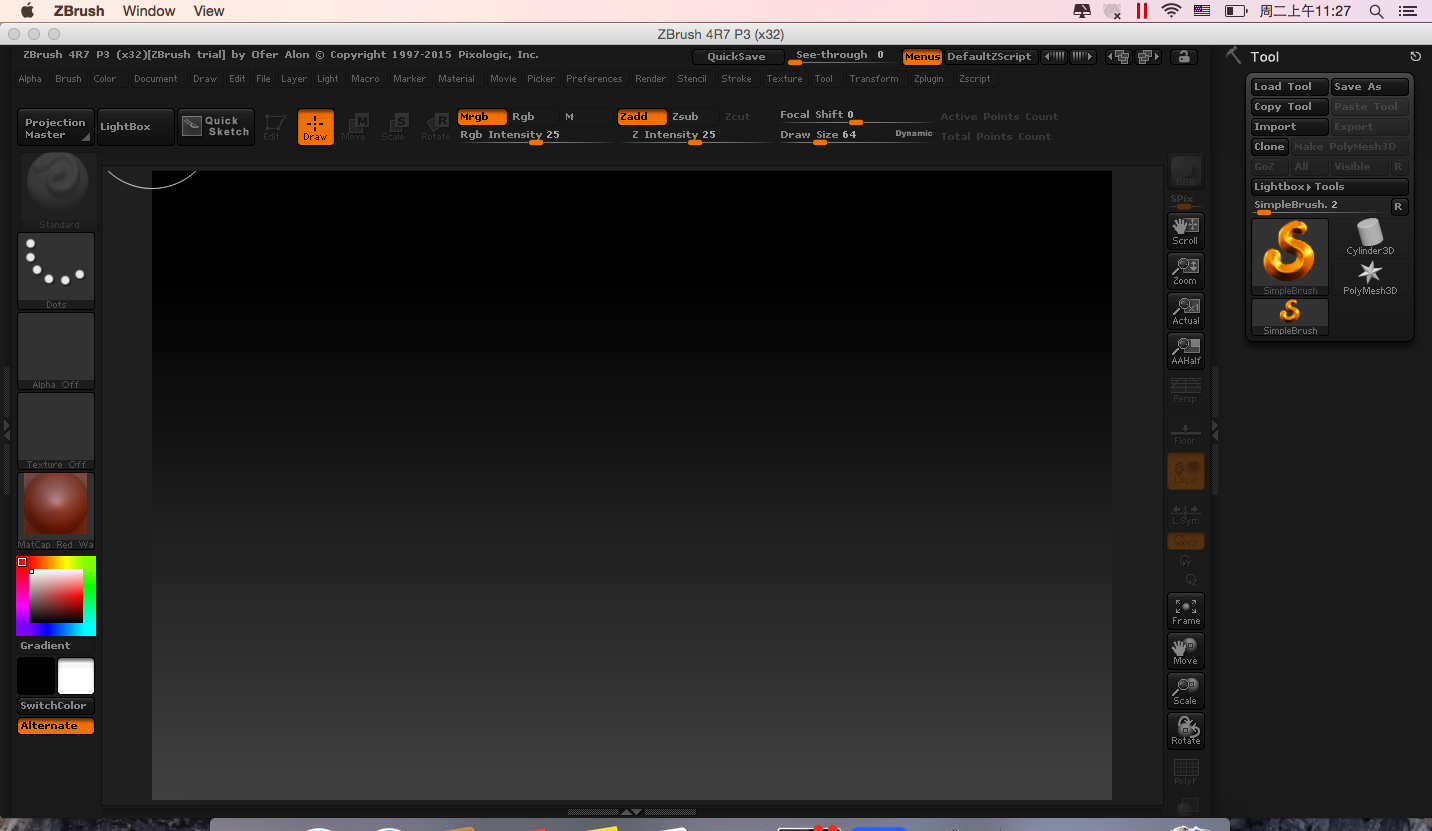Open macOS Notification Center icon
Screen dimensions: 1432x831
[1410, 11]
